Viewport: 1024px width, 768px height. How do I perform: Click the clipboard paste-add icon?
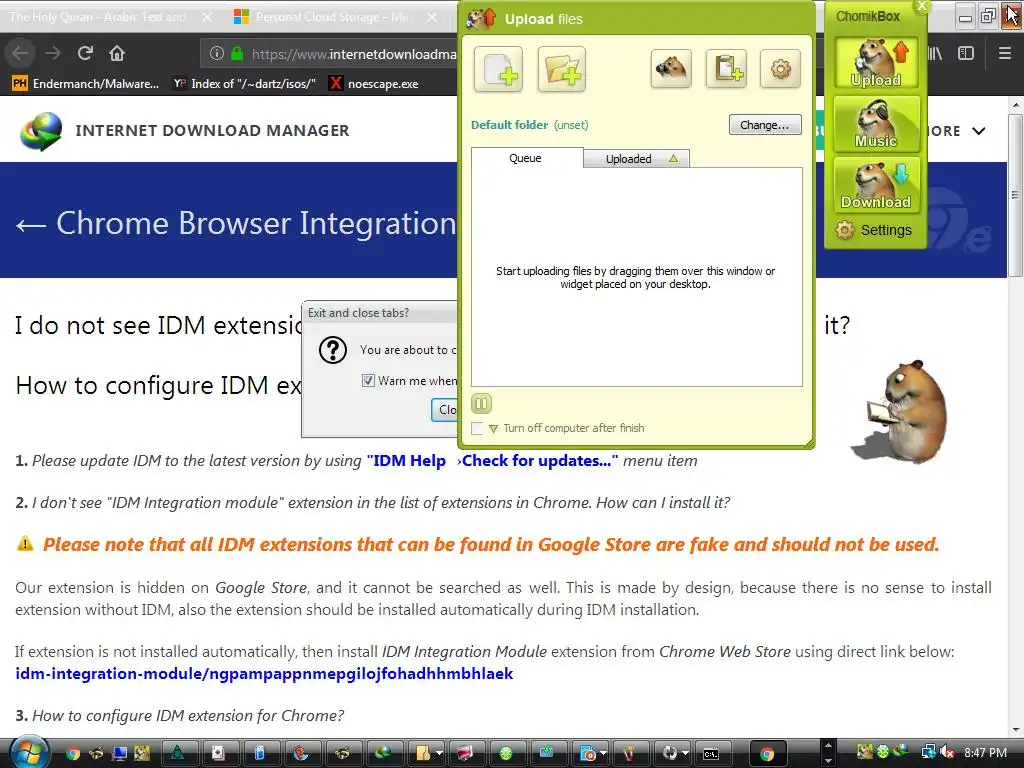tap(726, 69)
